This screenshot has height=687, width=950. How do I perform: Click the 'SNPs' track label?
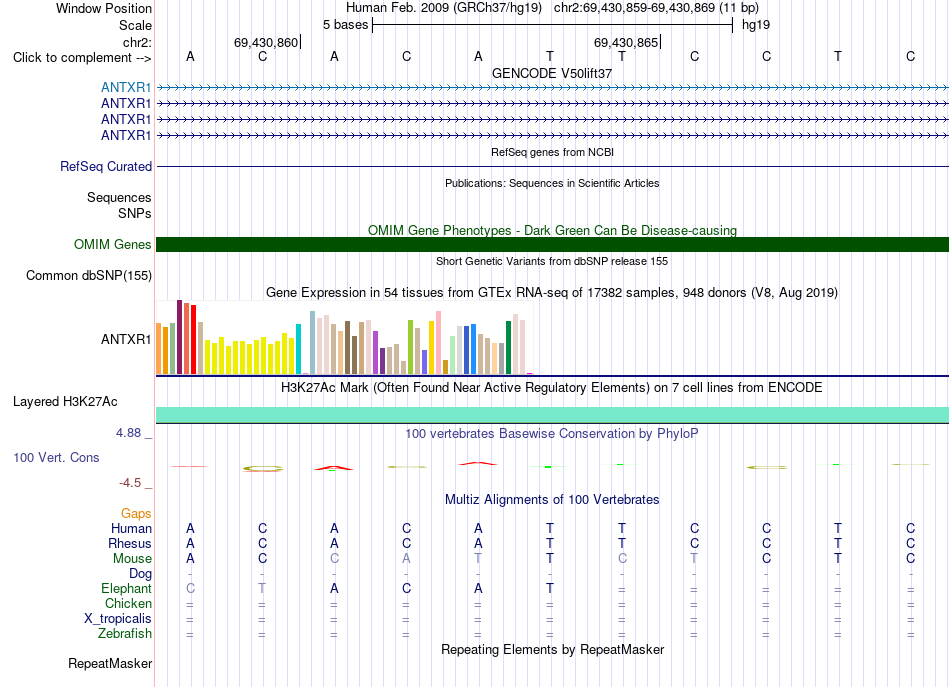click(x=135, y=213)
